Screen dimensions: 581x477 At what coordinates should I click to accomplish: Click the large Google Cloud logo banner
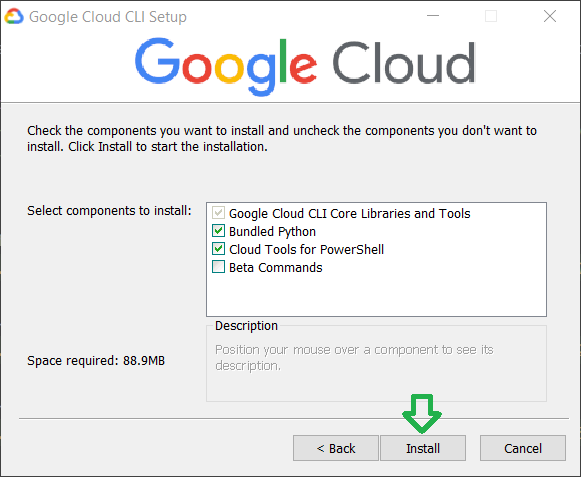point(305,66)
